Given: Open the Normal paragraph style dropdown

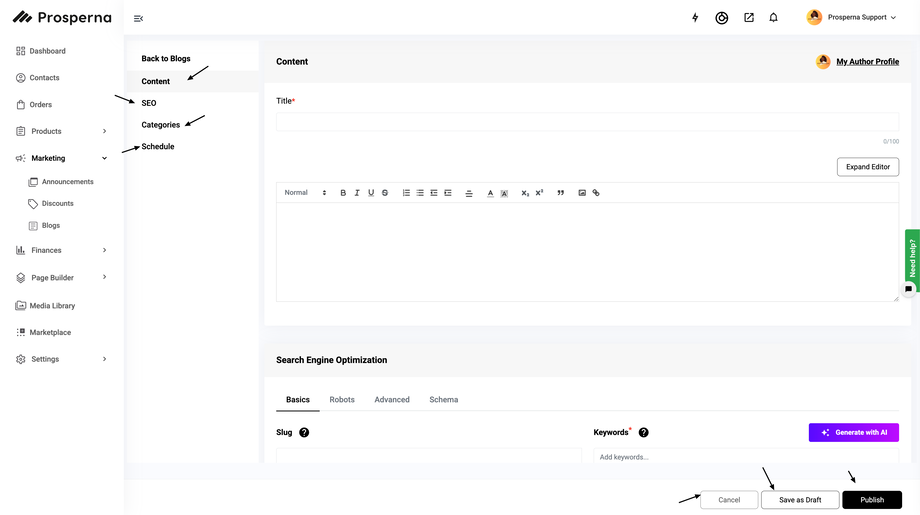Looking at the screenshot, I should point(305,193).
